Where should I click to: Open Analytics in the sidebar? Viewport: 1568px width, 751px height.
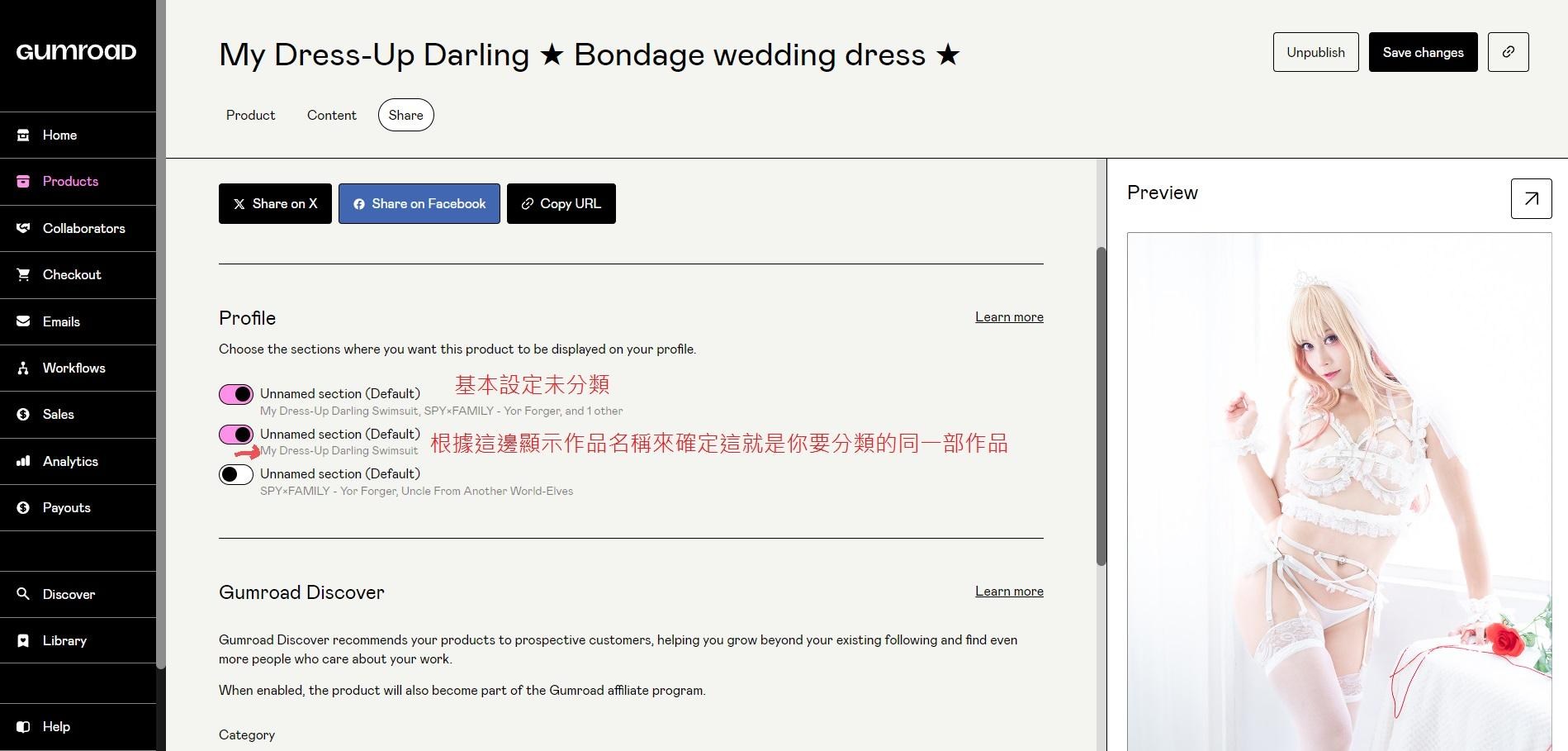click(70, 461)
